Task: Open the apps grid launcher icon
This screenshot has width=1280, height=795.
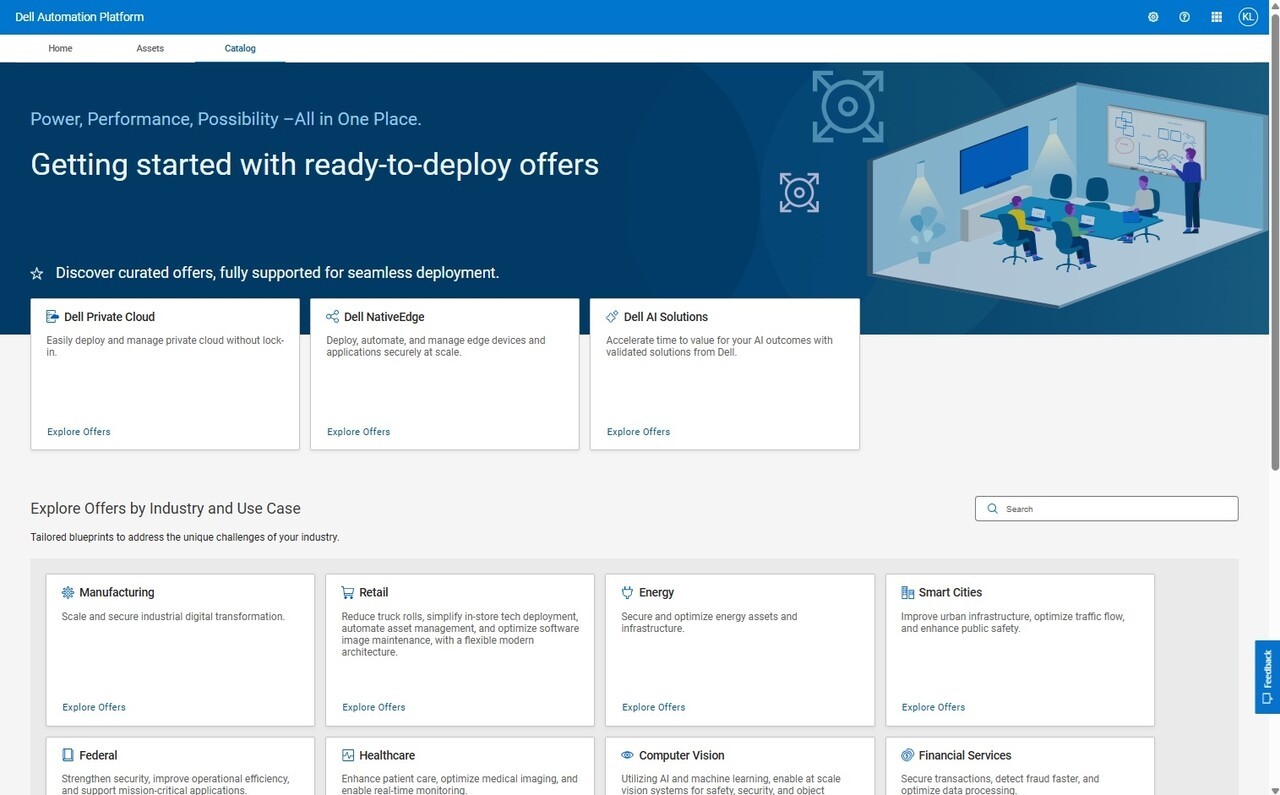Action: 1216,17
